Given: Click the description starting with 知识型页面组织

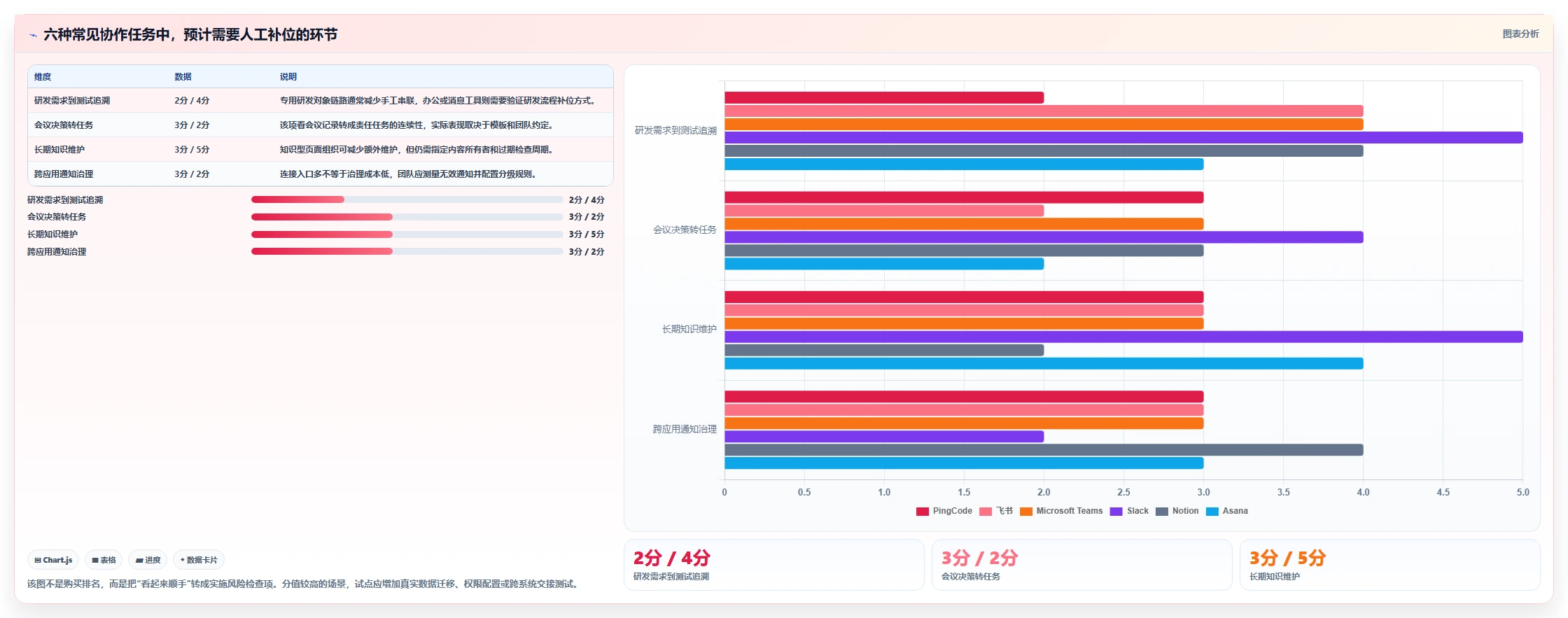Looking at the screenshot, I should click(x=418, y=150).
